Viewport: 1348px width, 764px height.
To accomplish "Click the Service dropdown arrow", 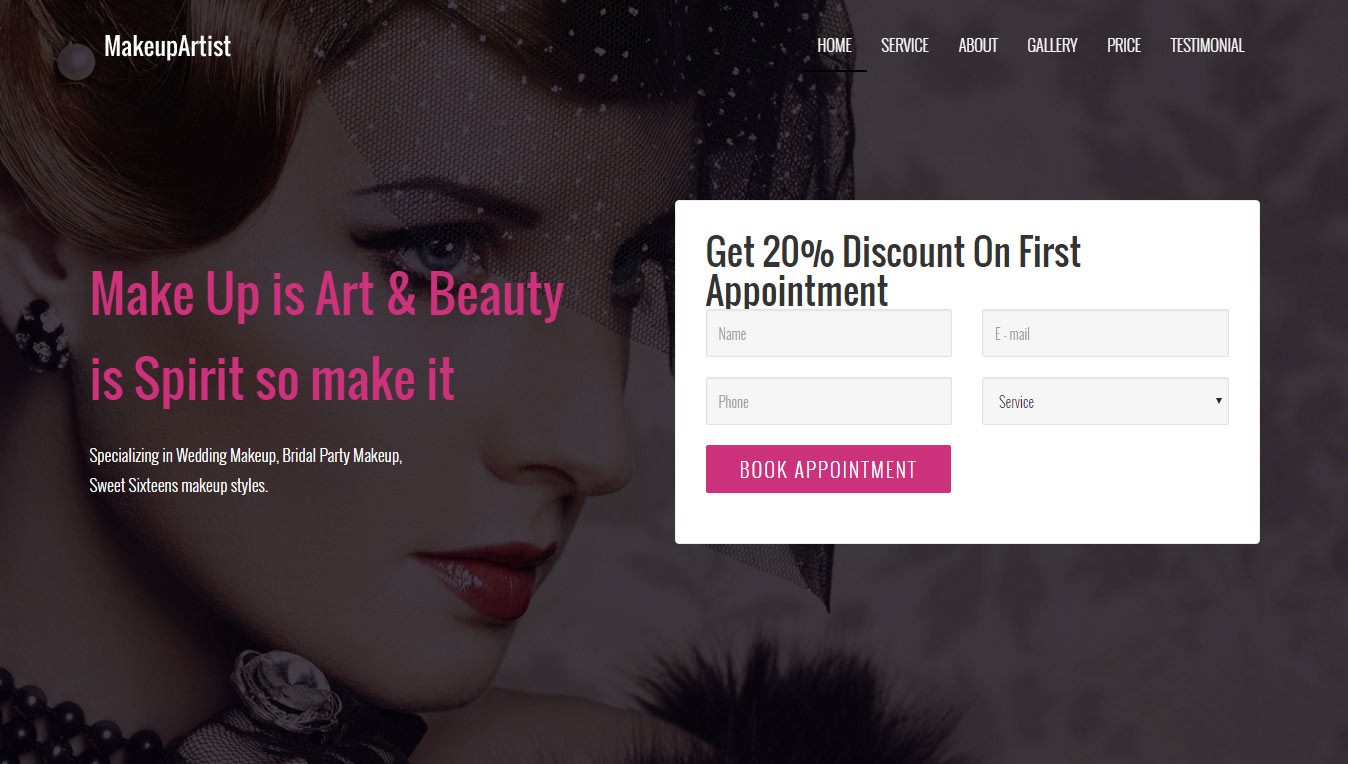I will pos(1218,401).
